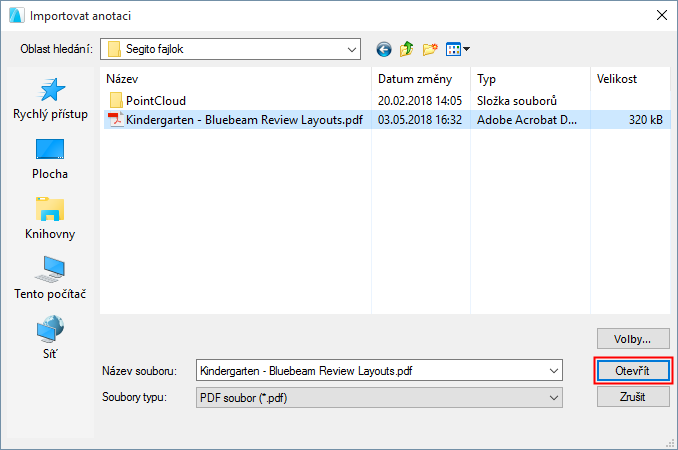Click the 320 kB size cell

point(646,120)
